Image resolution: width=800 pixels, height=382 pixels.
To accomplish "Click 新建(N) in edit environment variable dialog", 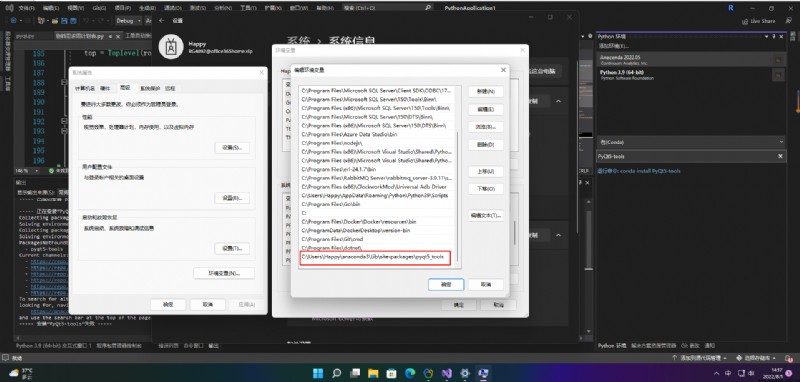I will [x=486, y=92].
